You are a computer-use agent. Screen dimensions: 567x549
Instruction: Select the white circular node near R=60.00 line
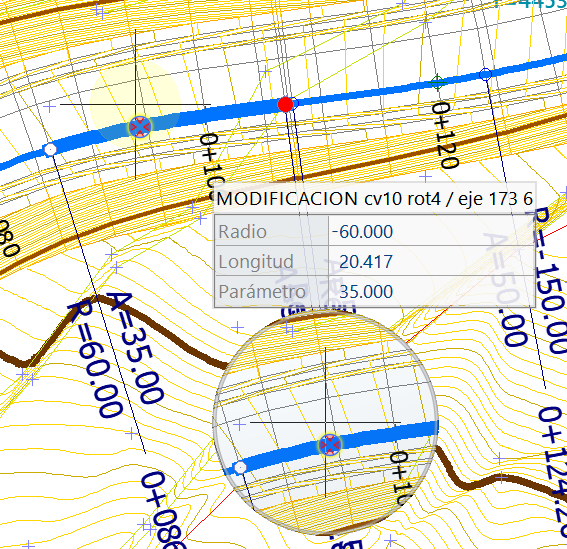click(50, 149)
